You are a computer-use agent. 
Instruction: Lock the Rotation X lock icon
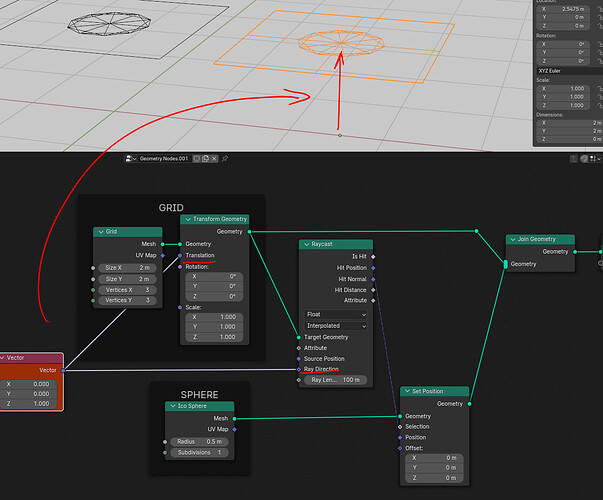pyautogui.click(x=600, y=44)
